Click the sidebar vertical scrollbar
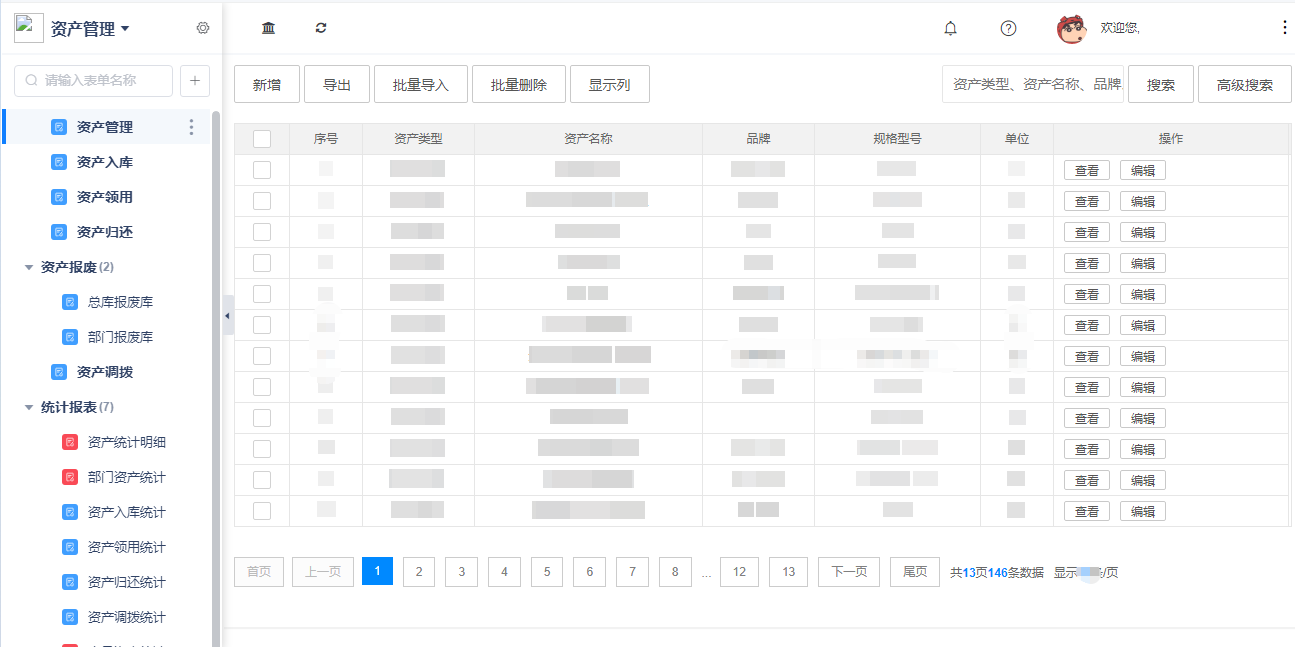Screen dimensions: 1295x647 click(216, 380)
